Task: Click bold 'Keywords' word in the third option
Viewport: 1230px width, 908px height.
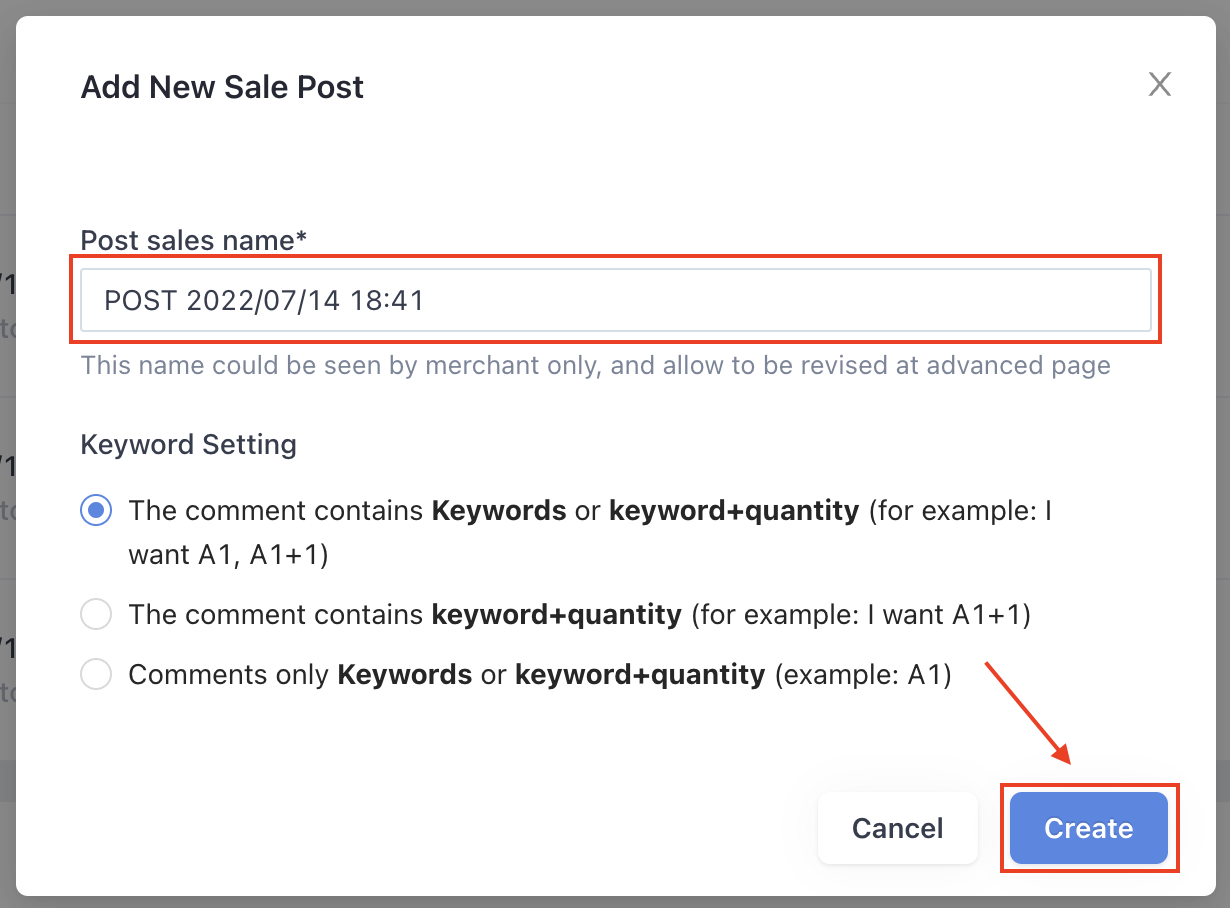Action: click(405, 675)
